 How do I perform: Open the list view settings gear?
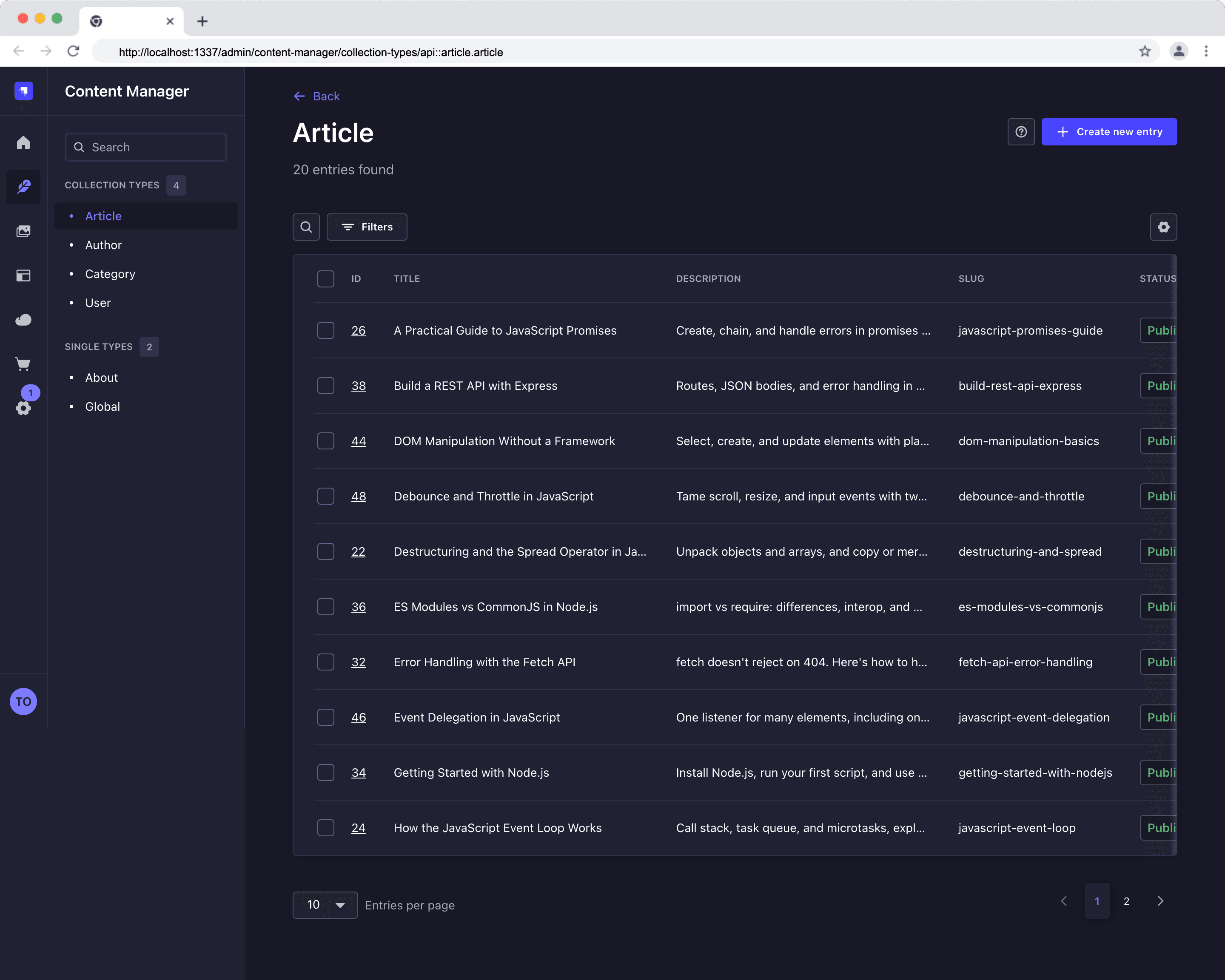point(1163,227)
